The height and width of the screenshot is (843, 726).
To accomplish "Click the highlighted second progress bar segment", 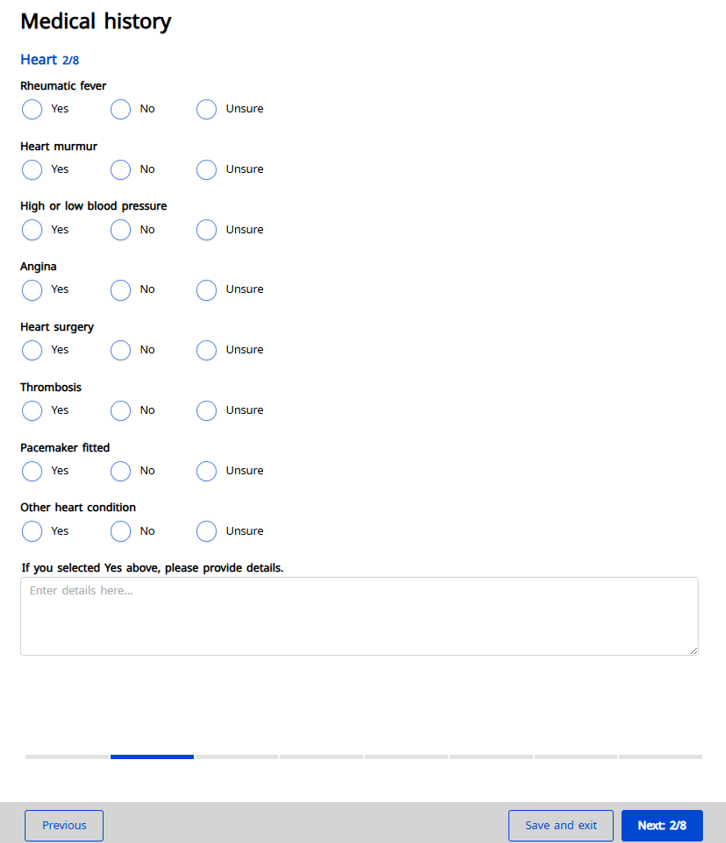I will coord(152,757).
